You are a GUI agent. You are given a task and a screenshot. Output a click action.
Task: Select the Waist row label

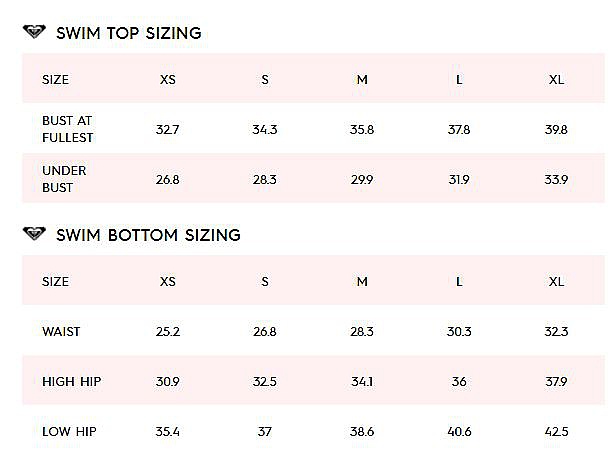(x=61, y=331)
